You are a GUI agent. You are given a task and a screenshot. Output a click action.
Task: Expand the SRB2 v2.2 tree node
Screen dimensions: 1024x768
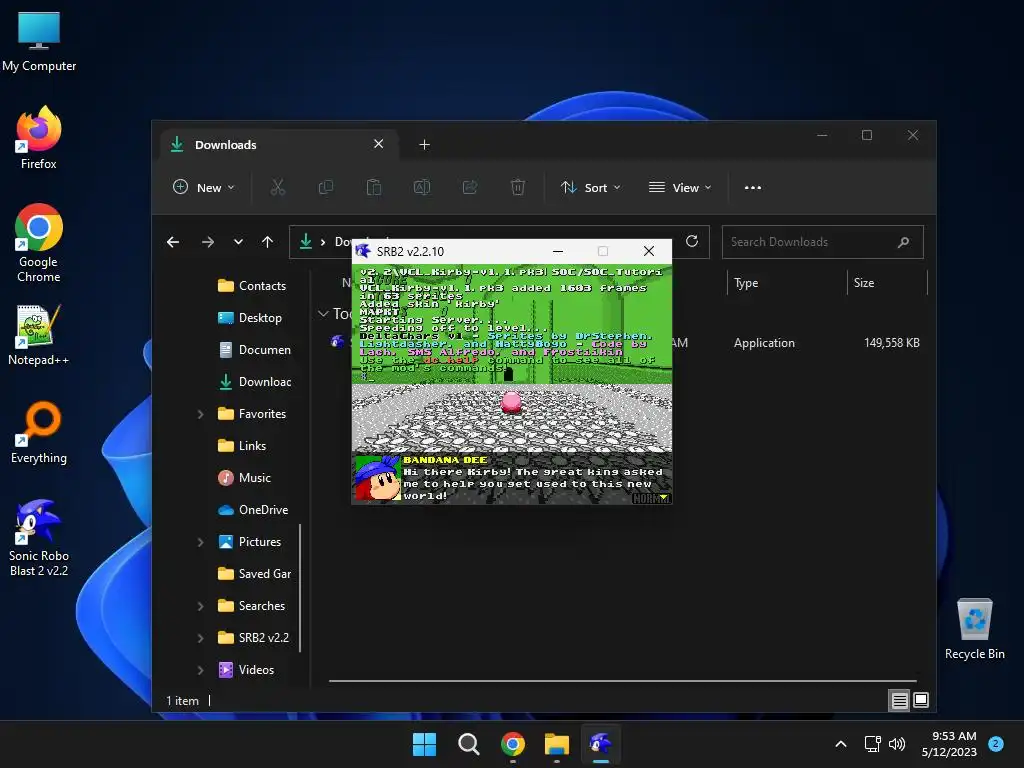click(200, 638)
